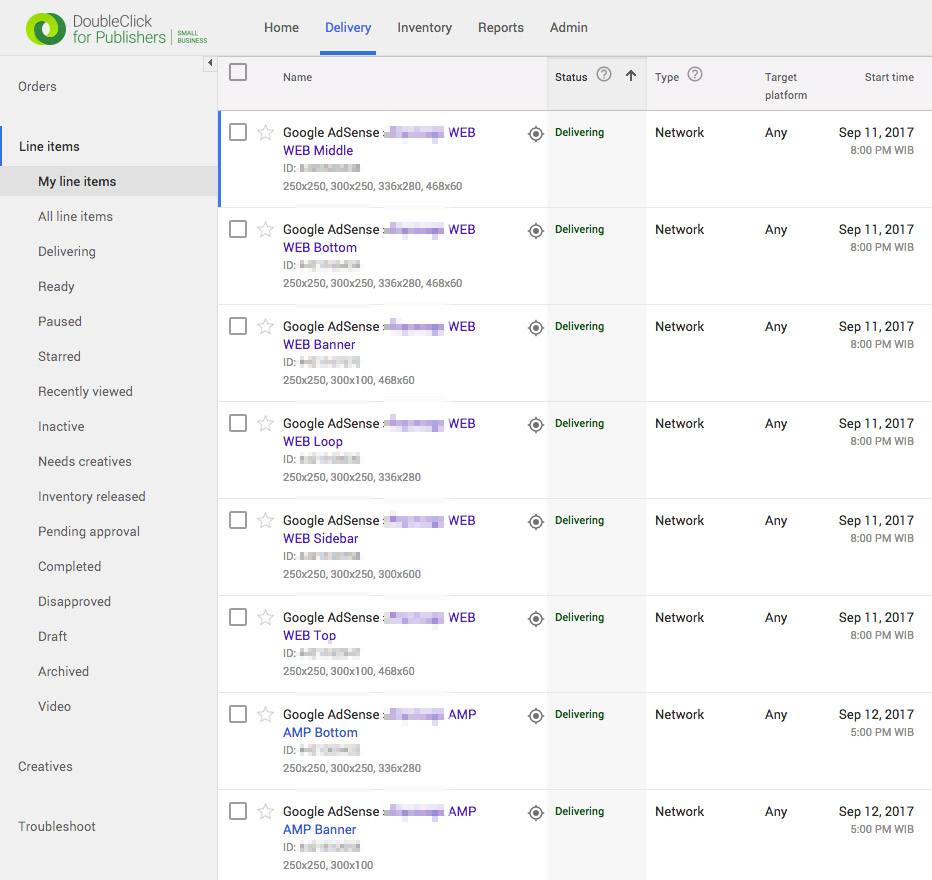
Task: Switch to the Reports tab
Action: click(500, 27)
